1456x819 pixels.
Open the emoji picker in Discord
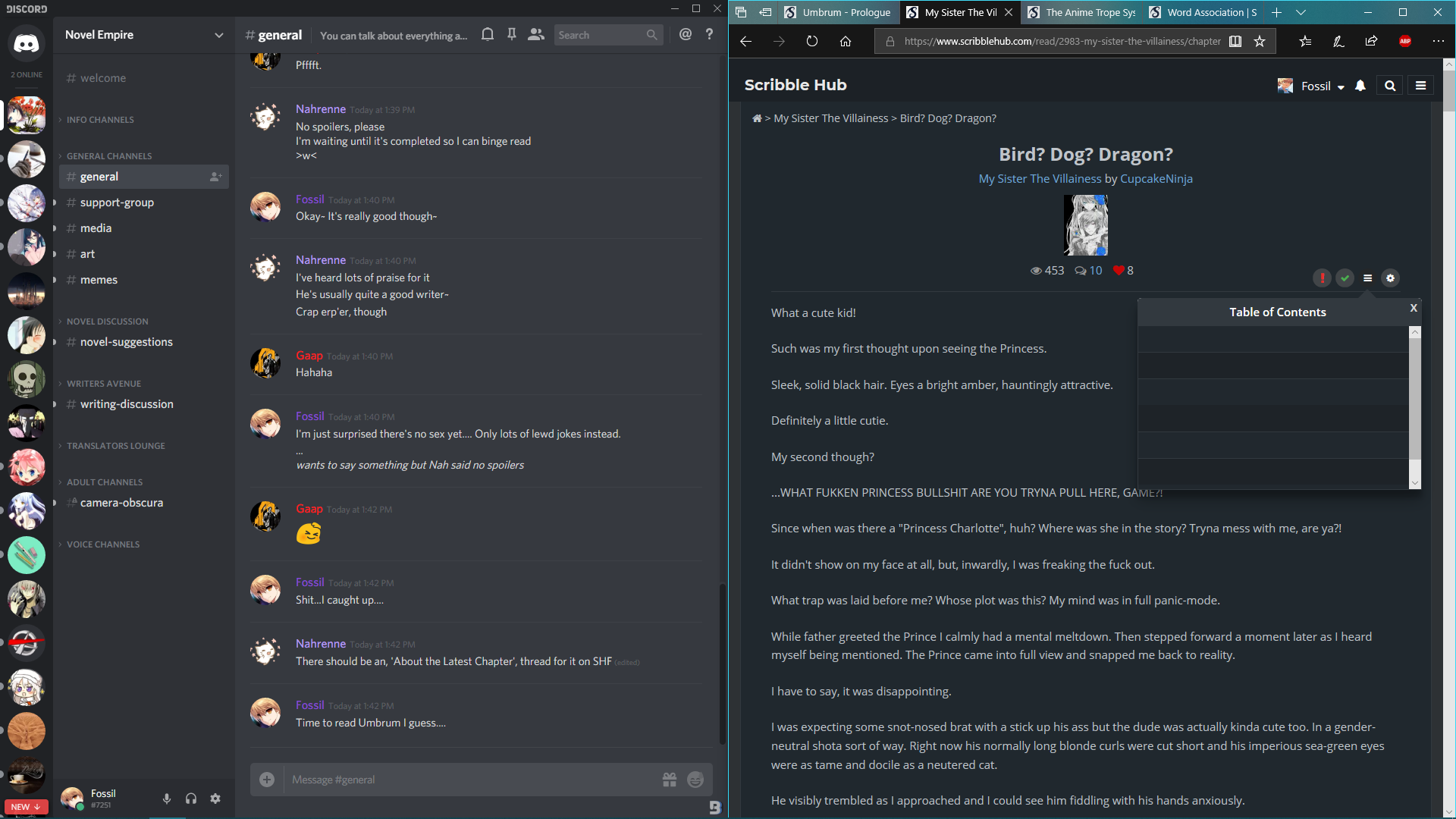tap(695, 779)
